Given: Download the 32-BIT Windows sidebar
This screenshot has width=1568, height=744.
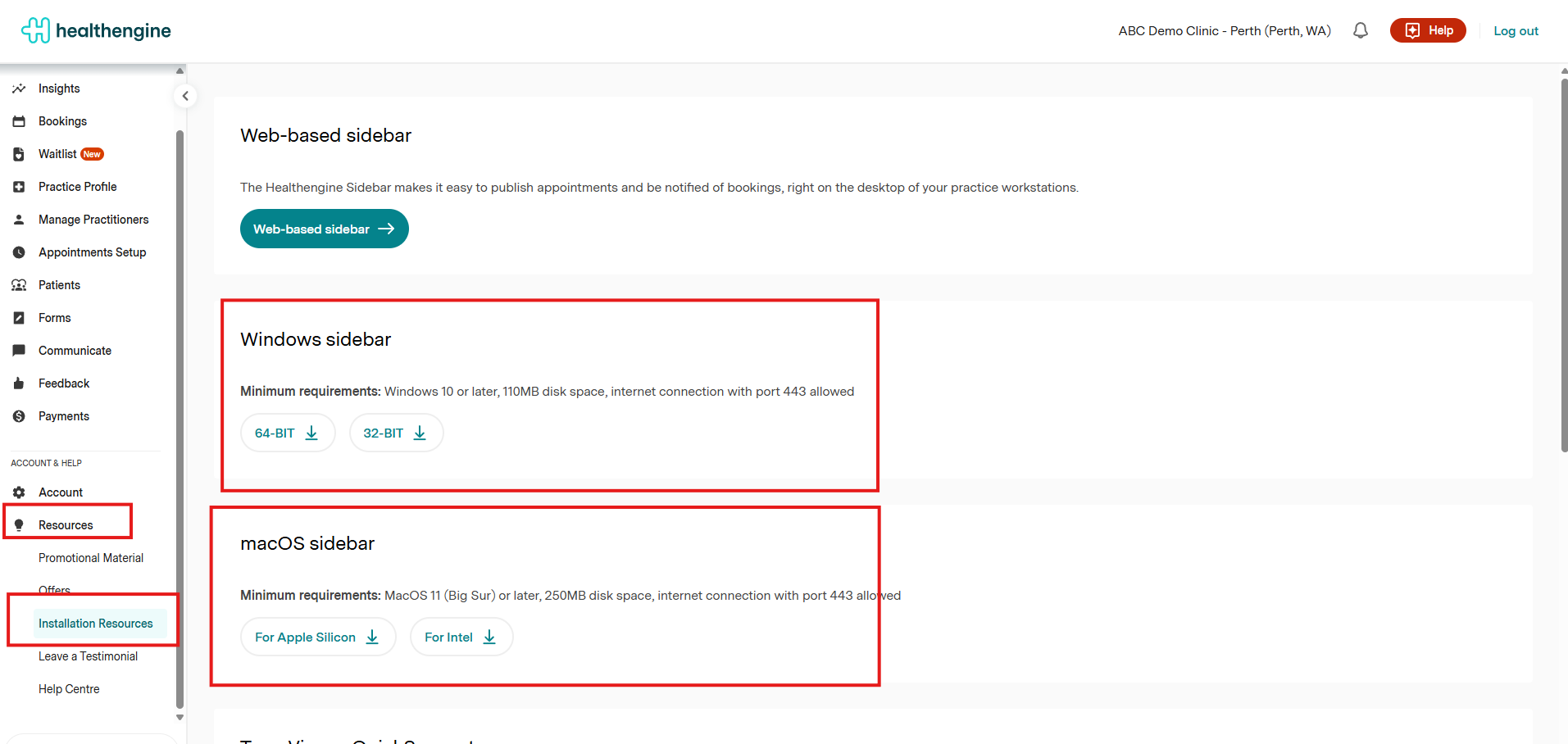Looking at the screenshot, I should pos(395,433).
